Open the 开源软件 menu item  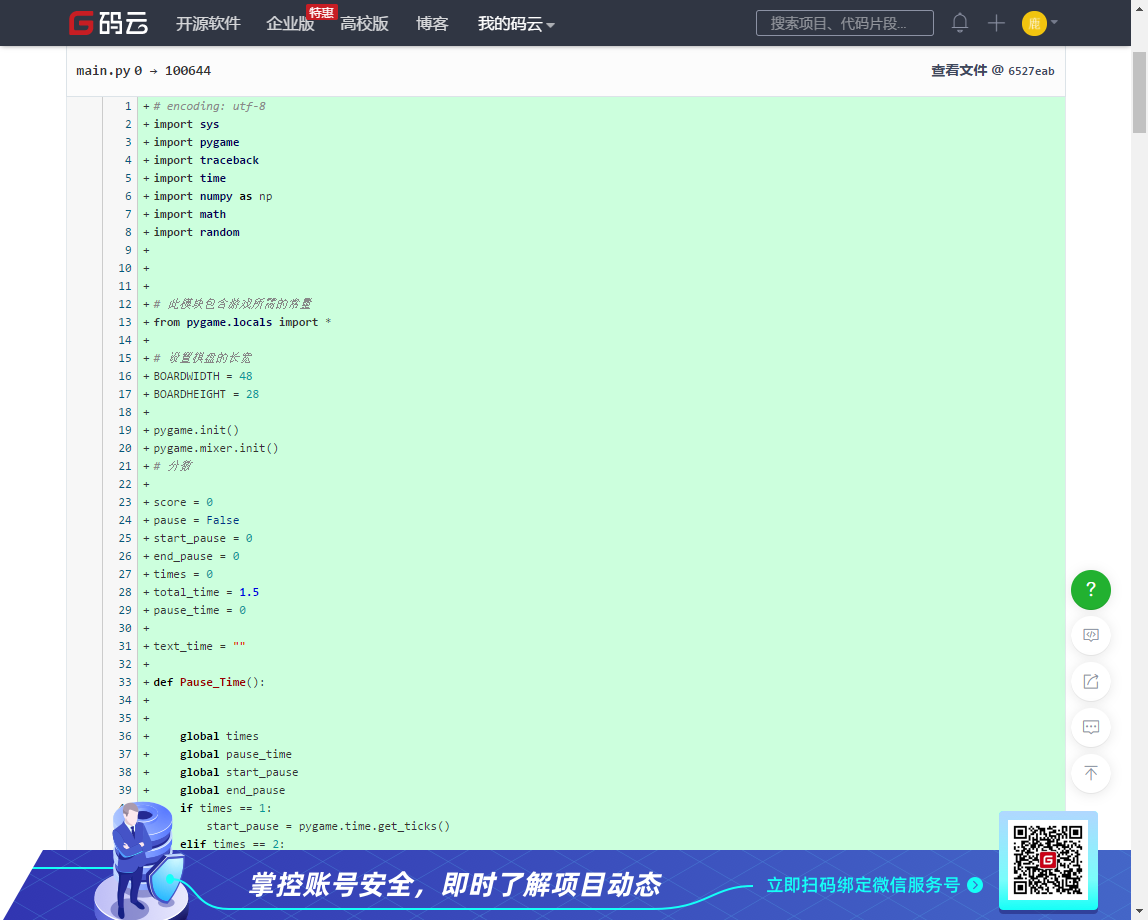[208, 23]
